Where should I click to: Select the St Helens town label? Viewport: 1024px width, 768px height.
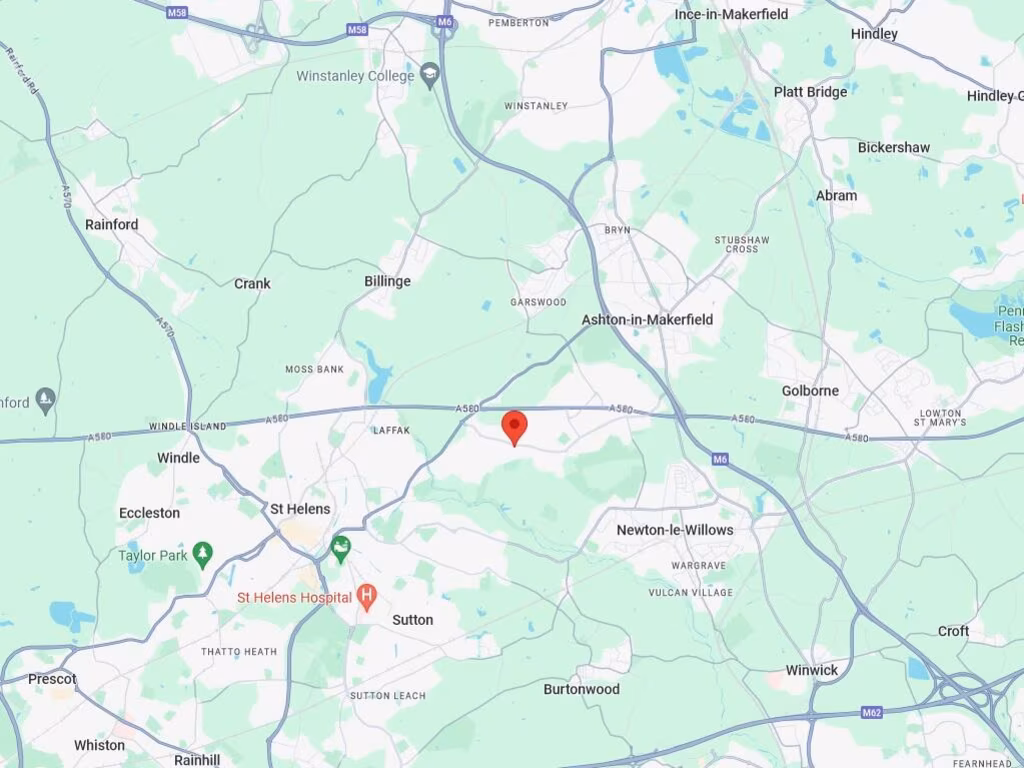point(300,509)
